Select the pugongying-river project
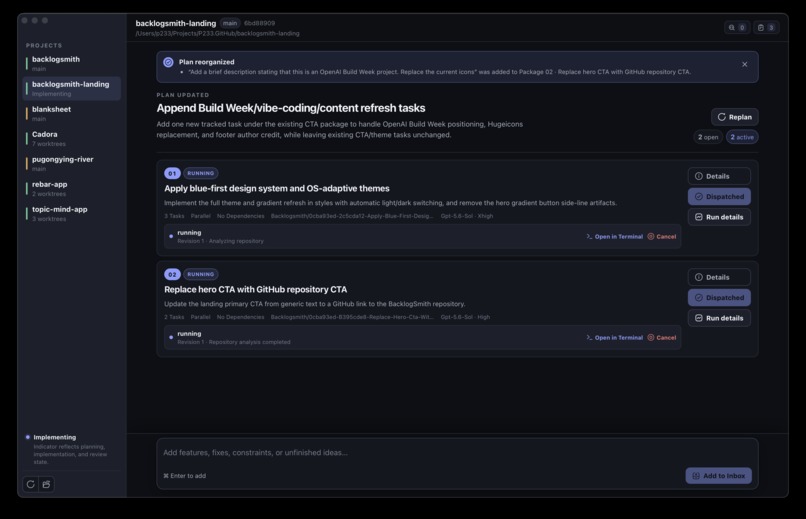 point(72,163)
